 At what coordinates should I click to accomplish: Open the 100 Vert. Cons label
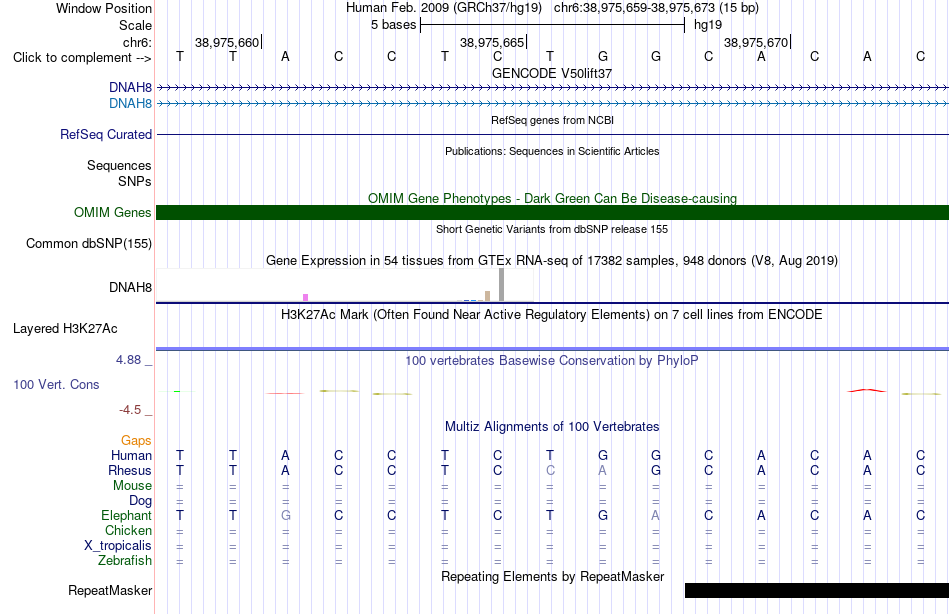pos(56,384)
